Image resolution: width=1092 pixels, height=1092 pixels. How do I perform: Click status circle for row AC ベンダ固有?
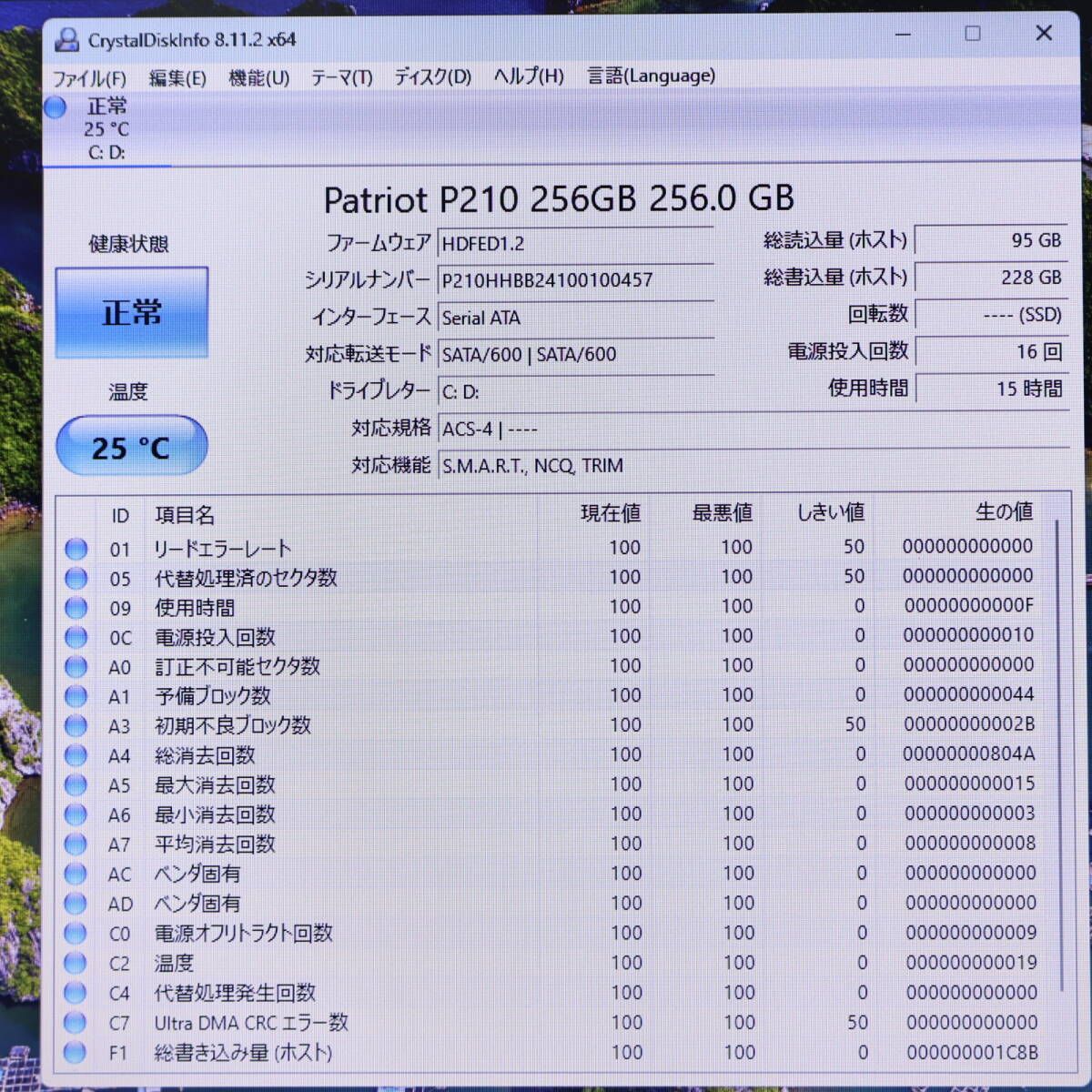76,874
